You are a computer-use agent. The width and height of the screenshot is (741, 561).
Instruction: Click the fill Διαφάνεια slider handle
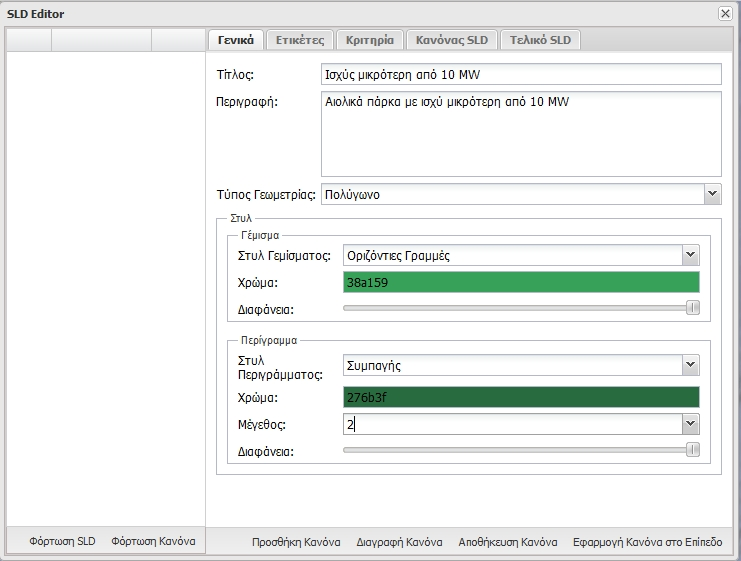692,308
